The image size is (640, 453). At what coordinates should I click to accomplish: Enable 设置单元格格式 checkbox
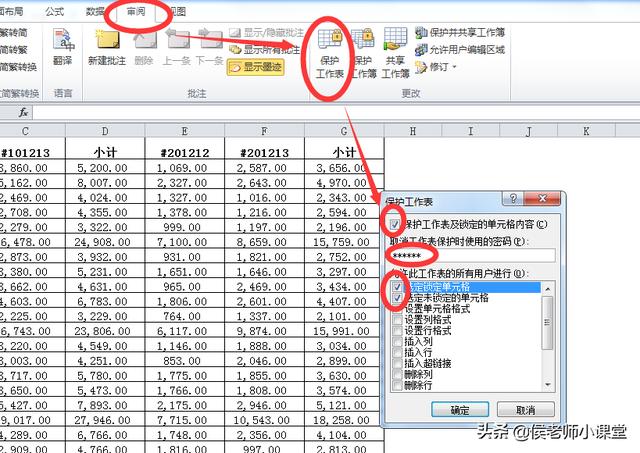coord(397,309)
